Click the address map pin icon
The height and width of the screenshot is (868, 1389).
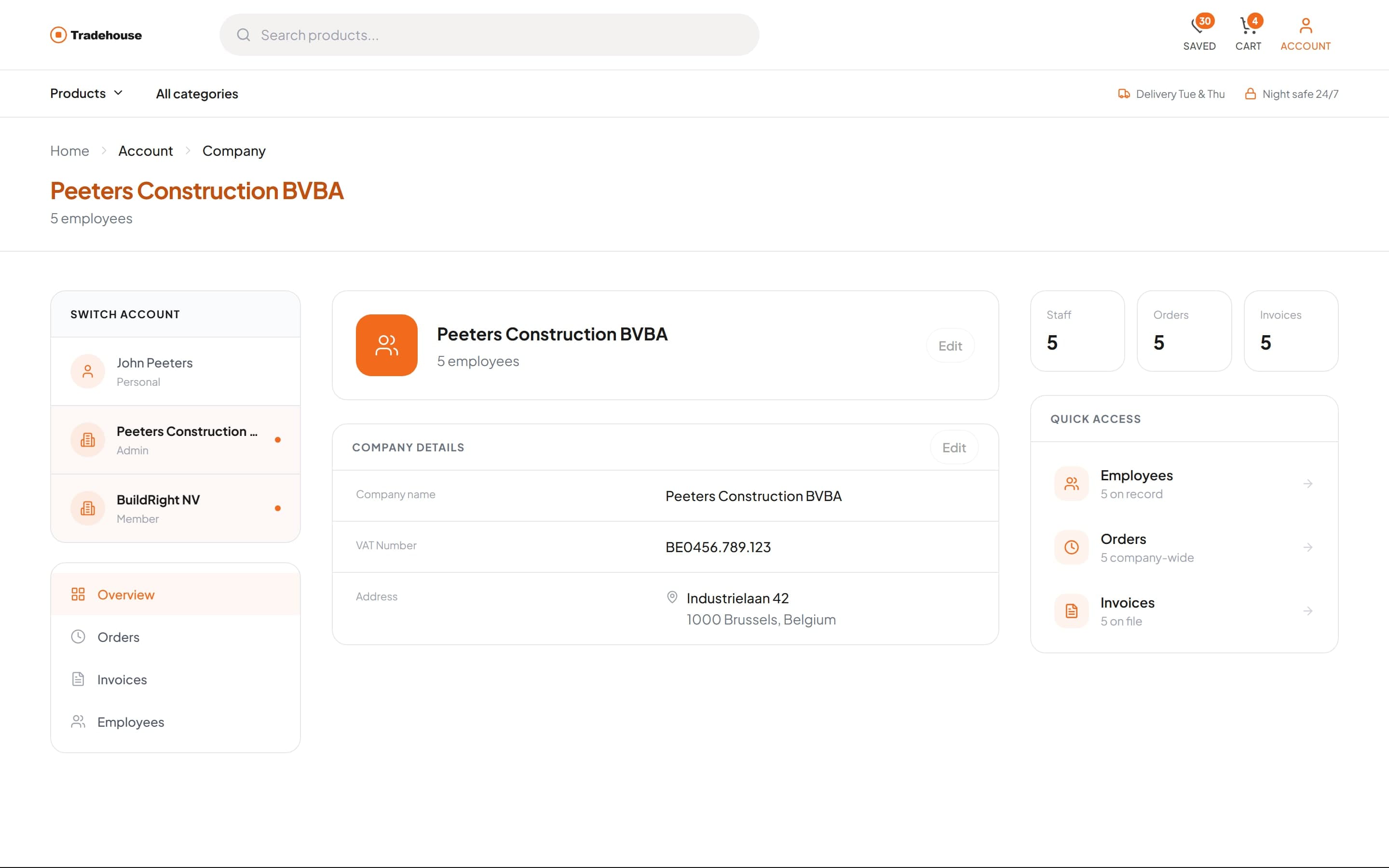[x=672, y=597]
